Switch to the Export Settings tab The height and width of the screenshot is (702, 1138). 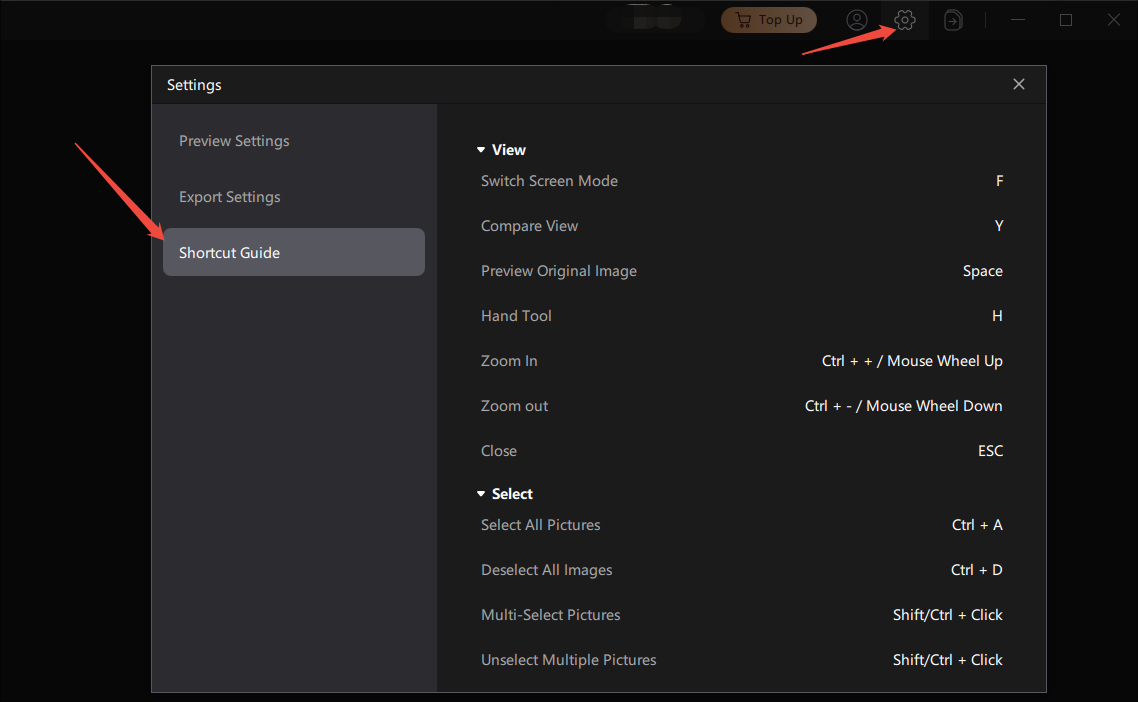230,197
